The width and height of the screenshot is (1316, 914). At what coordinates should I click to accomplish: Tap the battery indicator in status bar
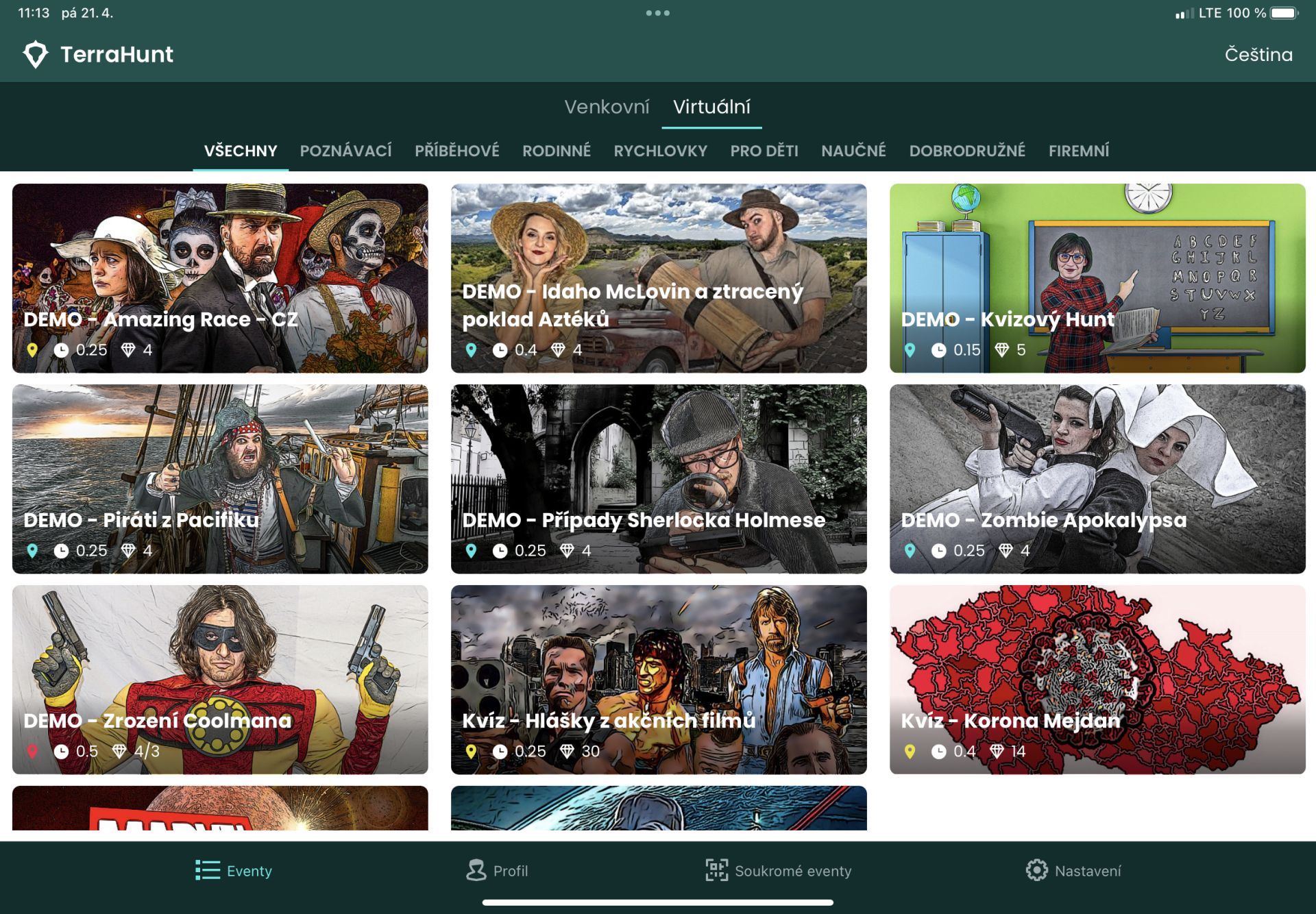tap(1284, 13)
